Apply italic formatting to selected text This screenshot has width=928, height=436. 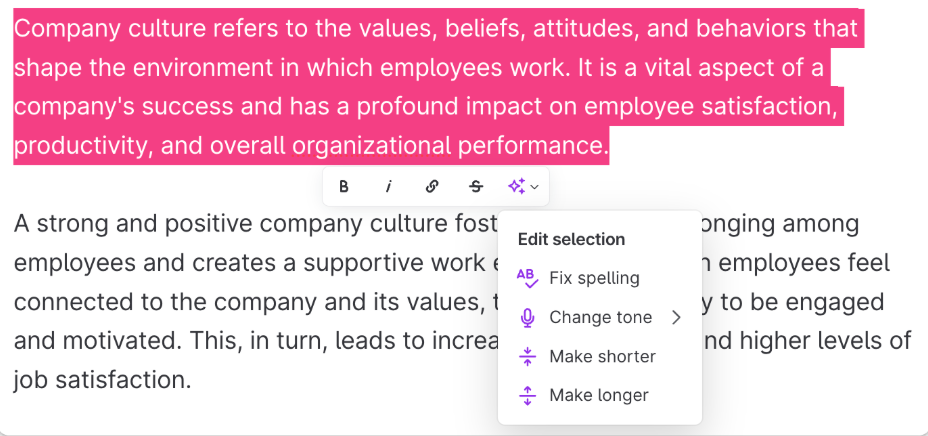(x=388, y=186)
